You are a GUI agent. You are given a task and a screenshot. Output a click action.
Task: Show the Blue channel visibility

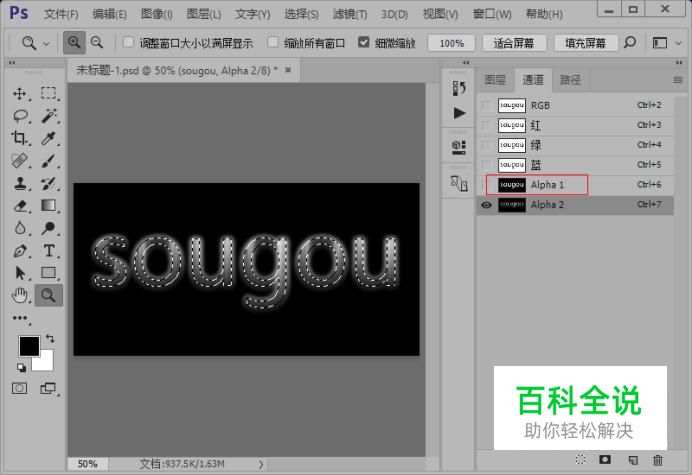click(x=486, y=165)
